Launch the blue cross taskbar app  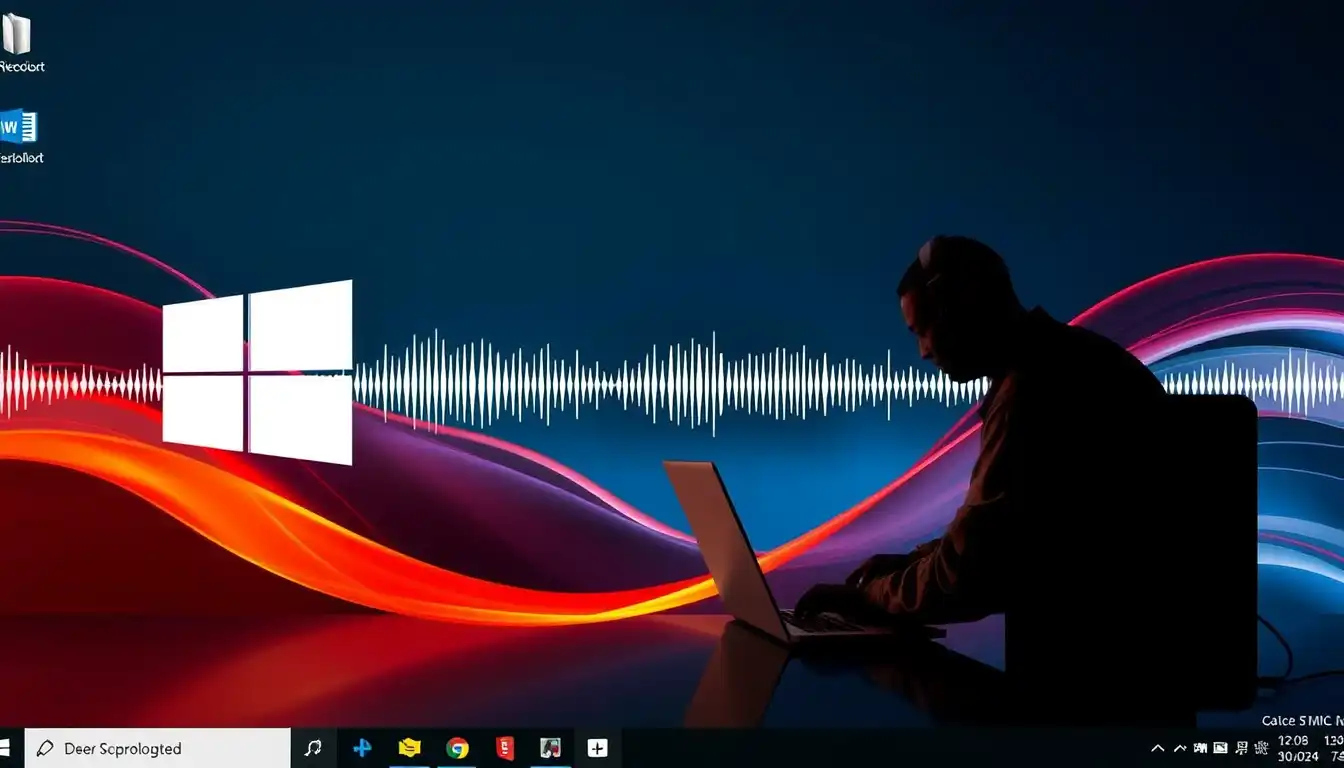click(362, 747)
